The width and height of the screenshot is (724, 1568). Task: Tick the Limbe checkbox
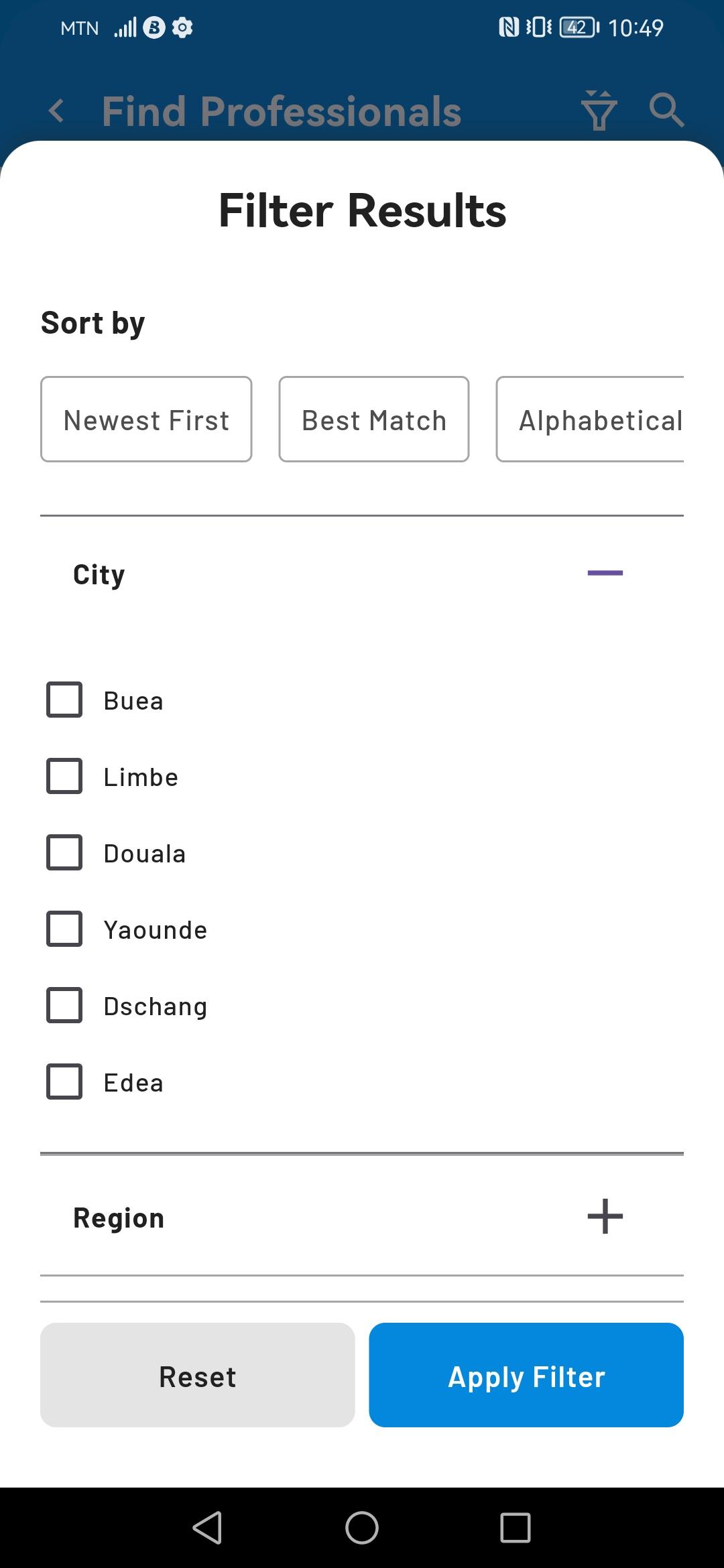[64, 776]
